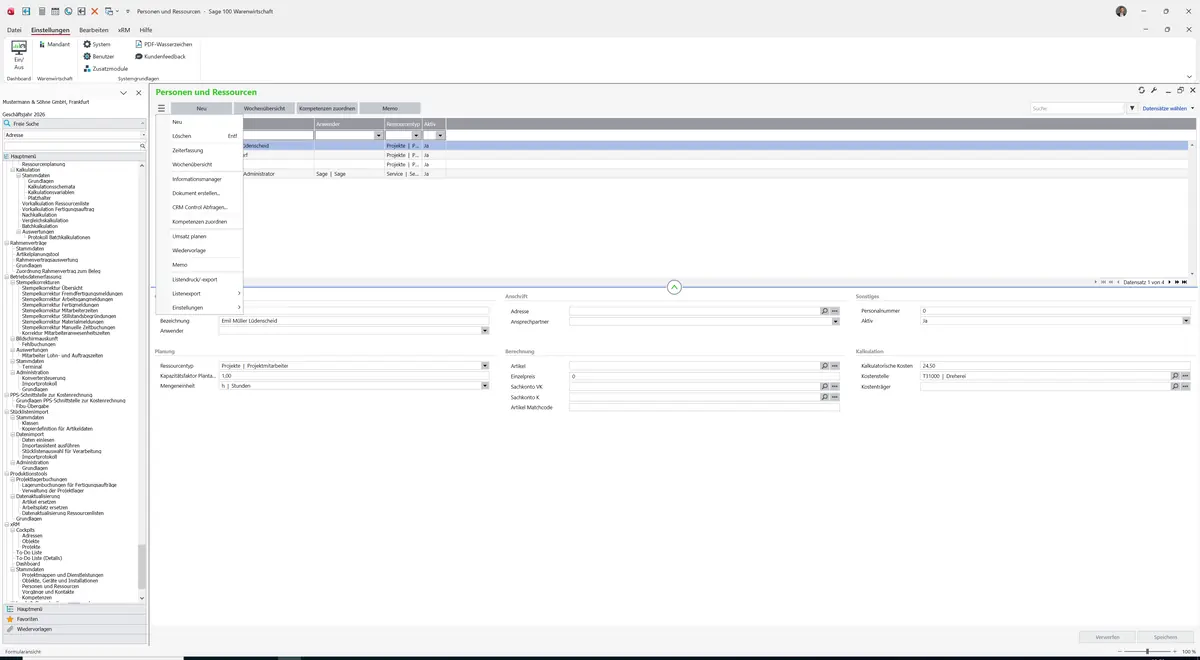Open Zusatzmodule in the ribbon
1200x660 pixels.
[106, 68]
